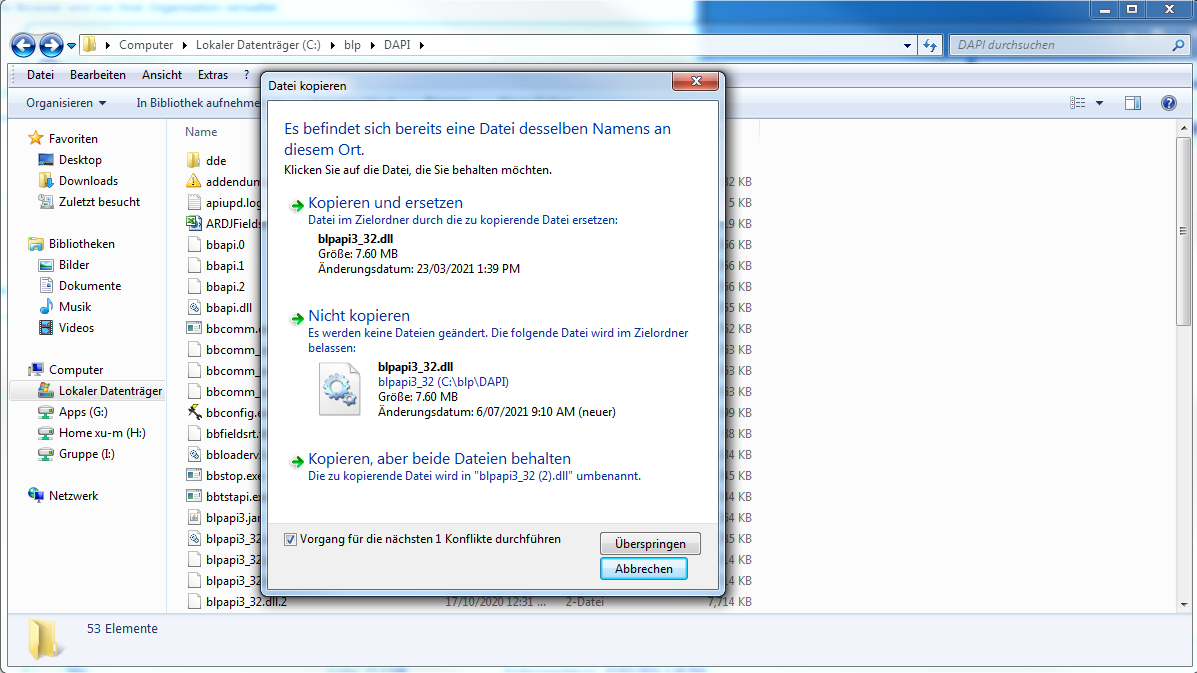Click the blpapi3_32.dll gear file icon in dialog
The height and width of the screenshot is (673, 1197).
coord(339,389)
